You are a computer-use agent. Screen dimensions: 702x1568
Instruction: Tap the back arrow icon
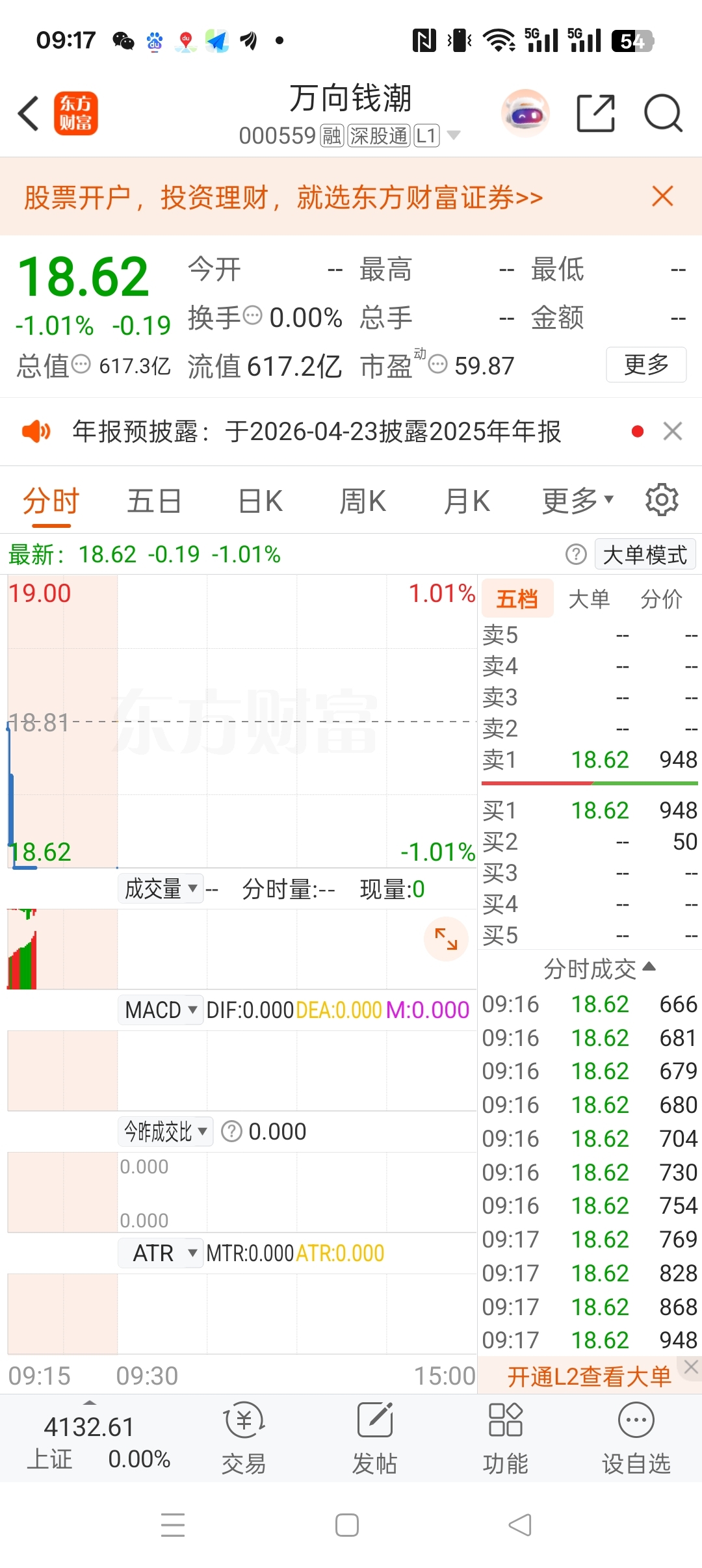[x=29, y=113]
